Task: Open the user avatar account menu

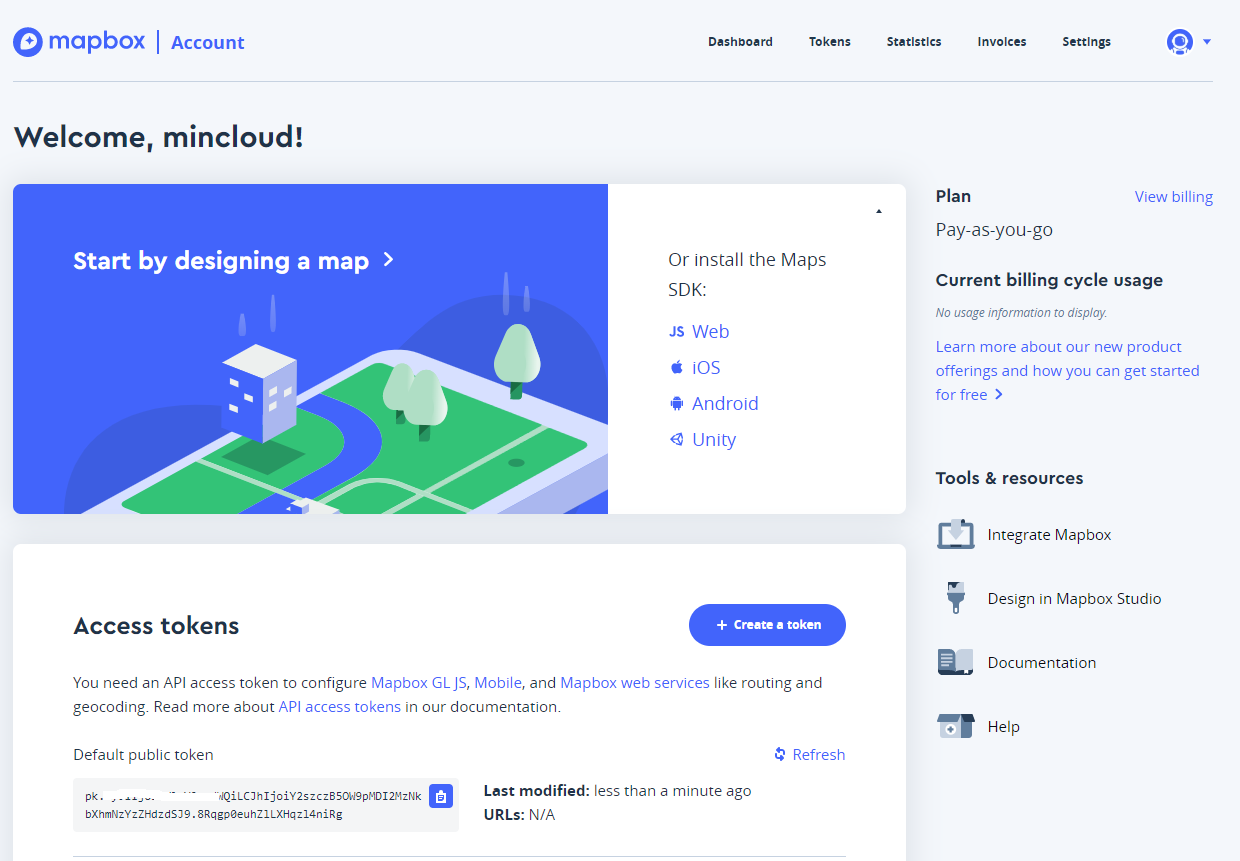Action: pos(1180,42)
